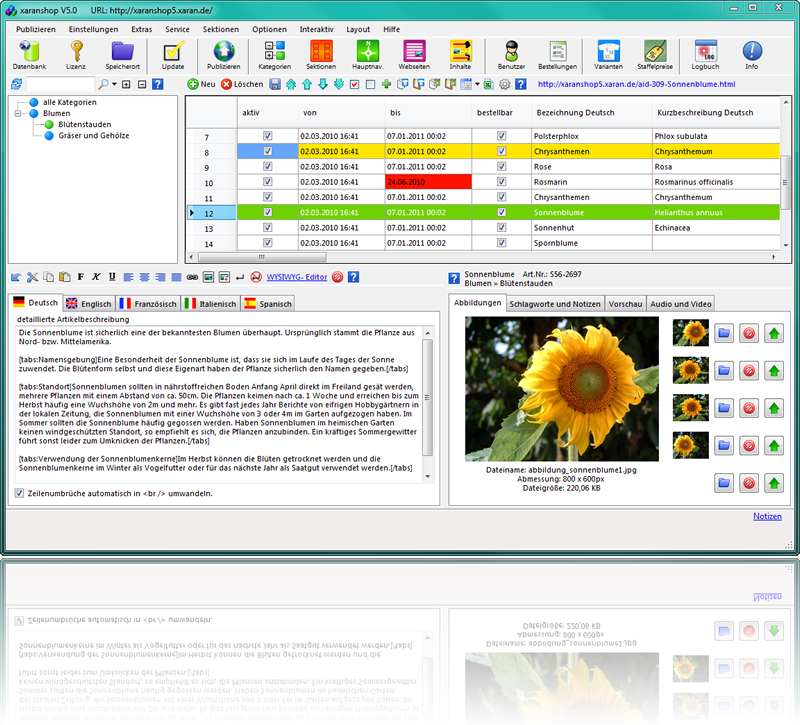Toggle the bestellbar checkbox for Rosmarin

tap(502, 182)
